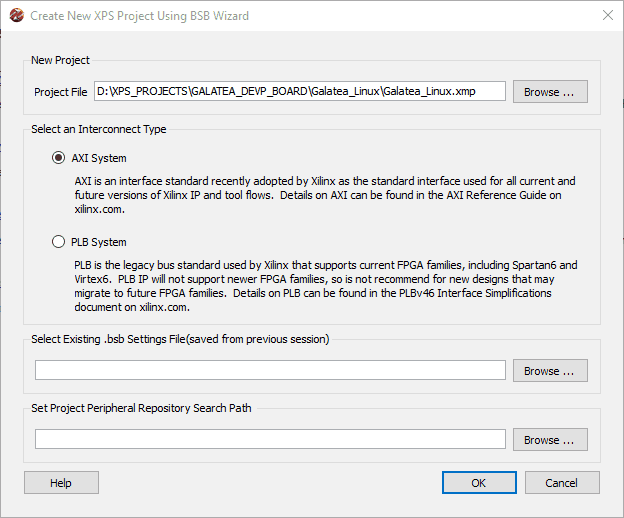Click the "Project File" label
The height and width of the screenshot is (518, 624).
[60, 92]
